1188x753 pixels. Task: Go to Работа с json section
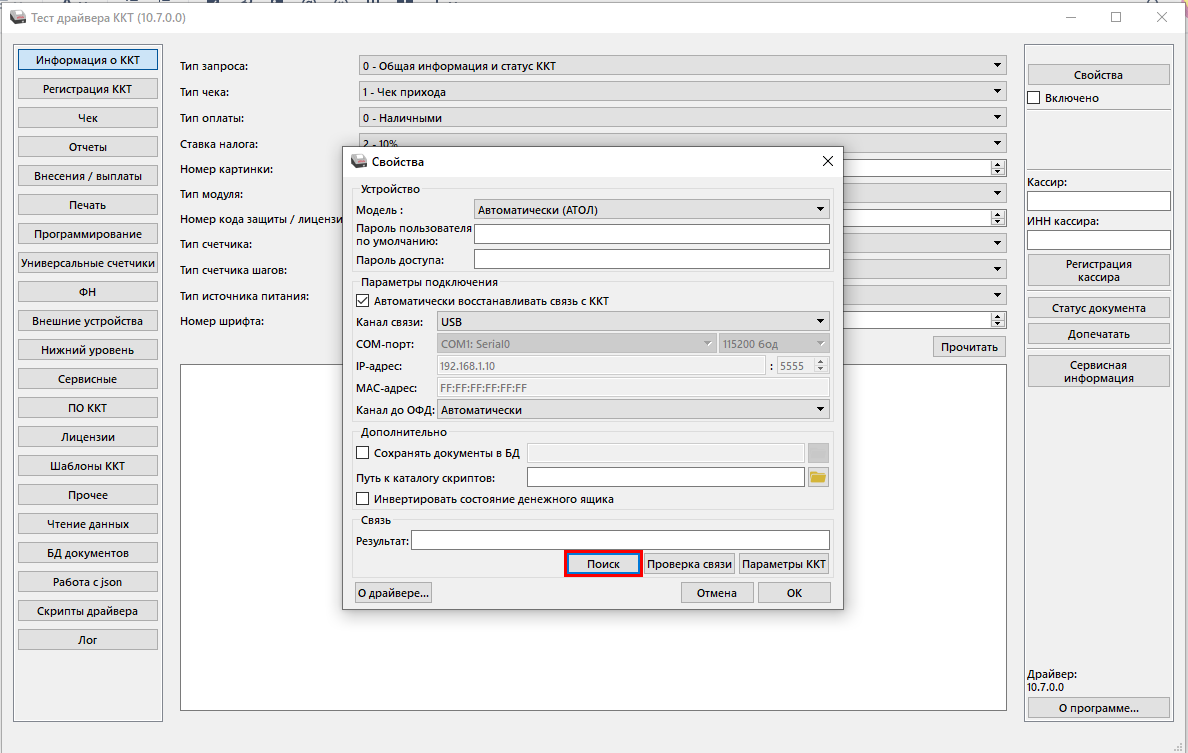(x=87, y=582)
